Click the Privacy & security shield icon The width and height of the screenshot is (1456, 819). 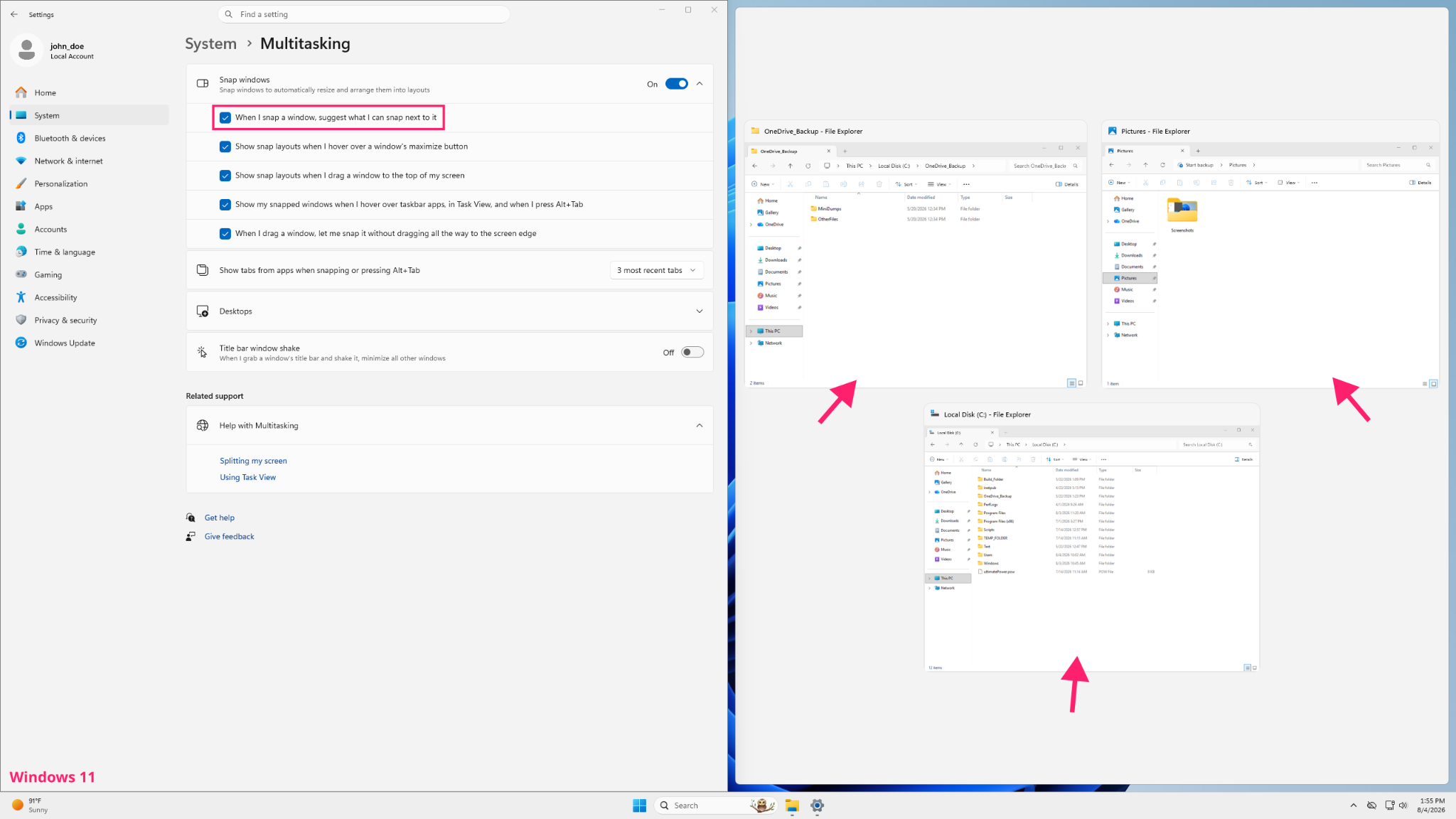21,320
